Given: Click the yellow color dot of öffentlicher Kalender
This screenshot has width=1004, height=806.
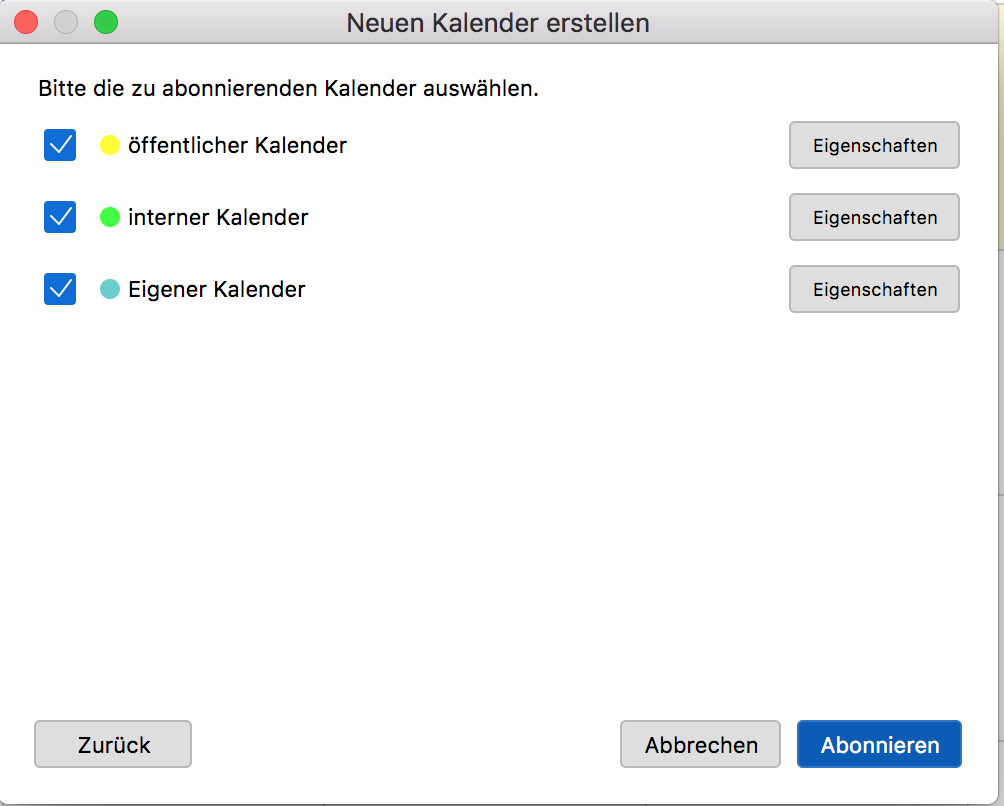Looking at the screenshot, I should (110, 146).
